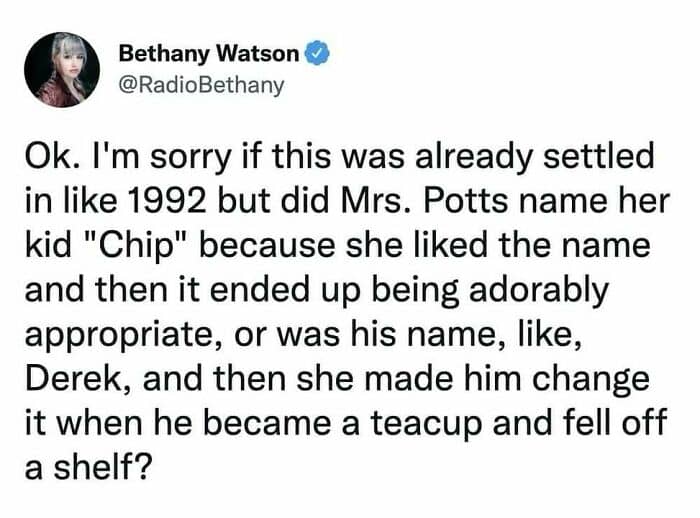Click the word "Ok." starting the tweet
Screen dimensions: 700x518
(53, 156)
